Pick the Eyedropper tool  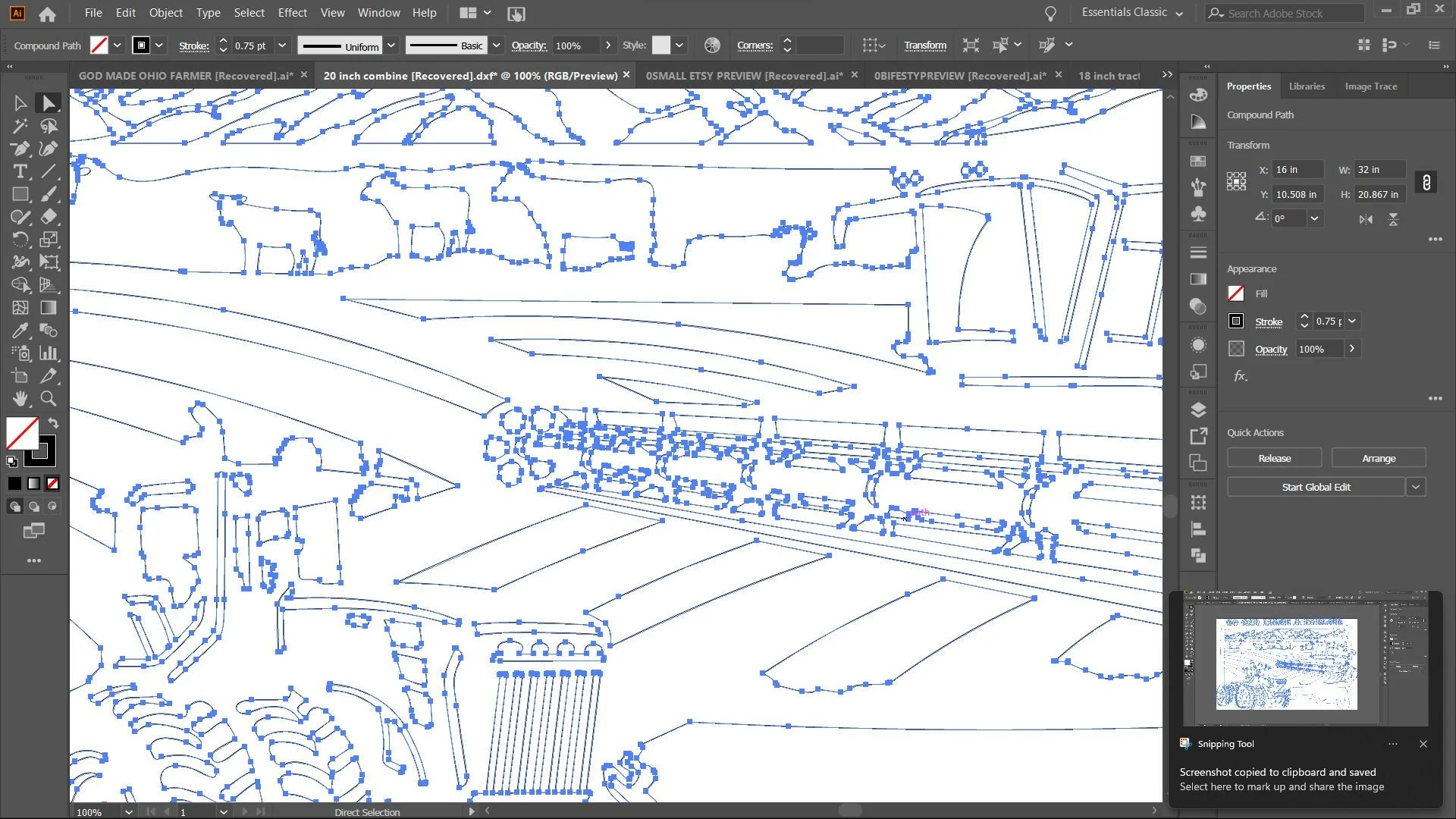pos(20,331)
